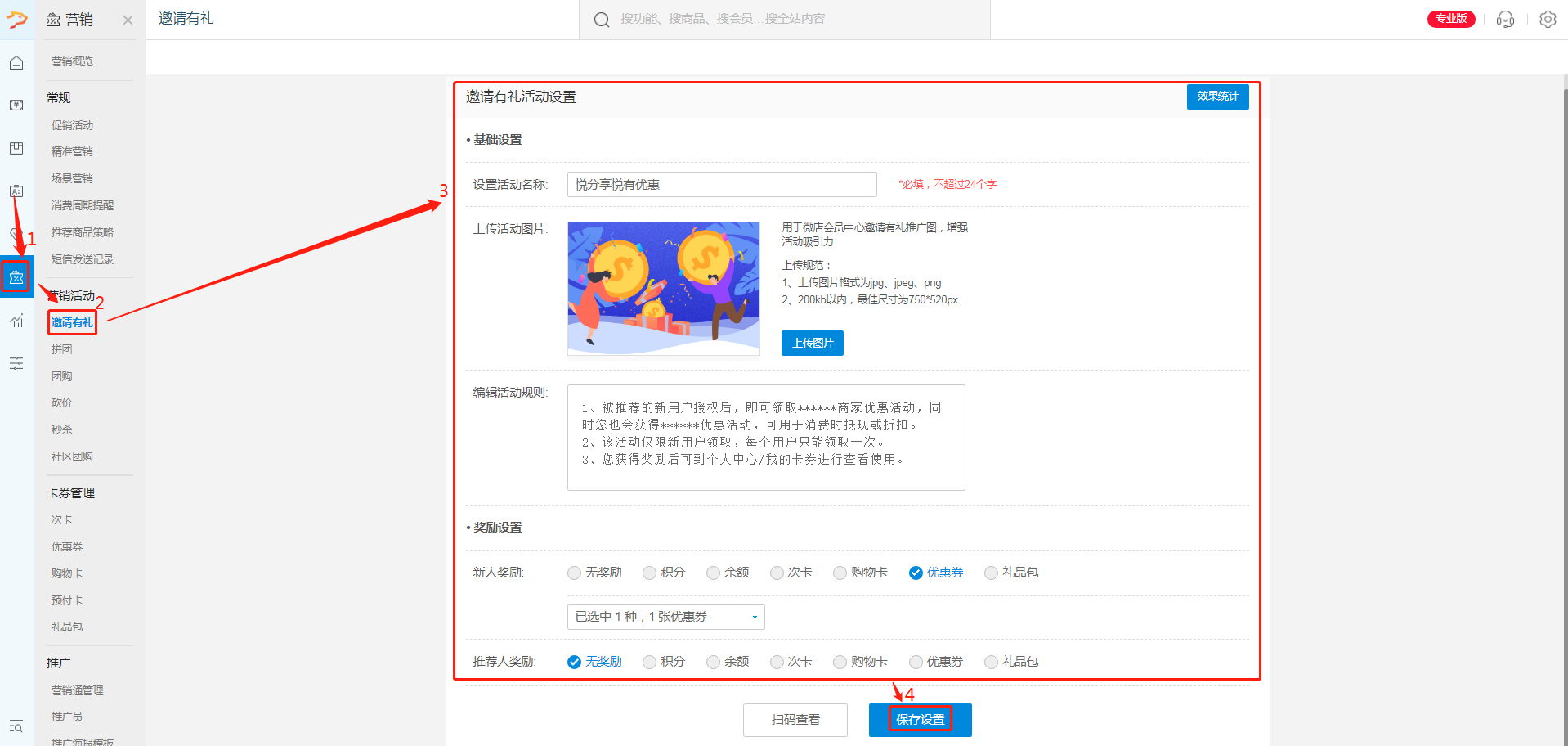Edit the 设置活动名称 input field
Screen dimensions: 1568x746
click(722, 185)
